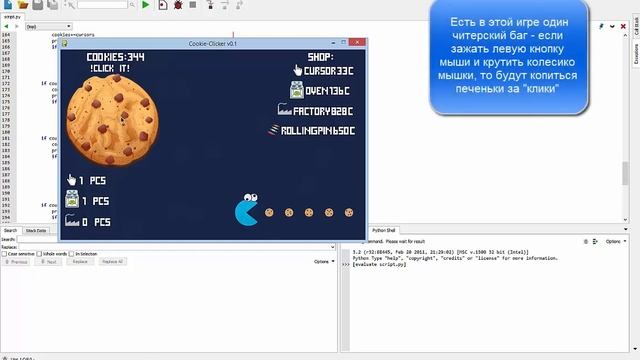This screenshot has width=640, height=360.
Task: Click the Step Into debug icon
Action: tap(210, 4)
